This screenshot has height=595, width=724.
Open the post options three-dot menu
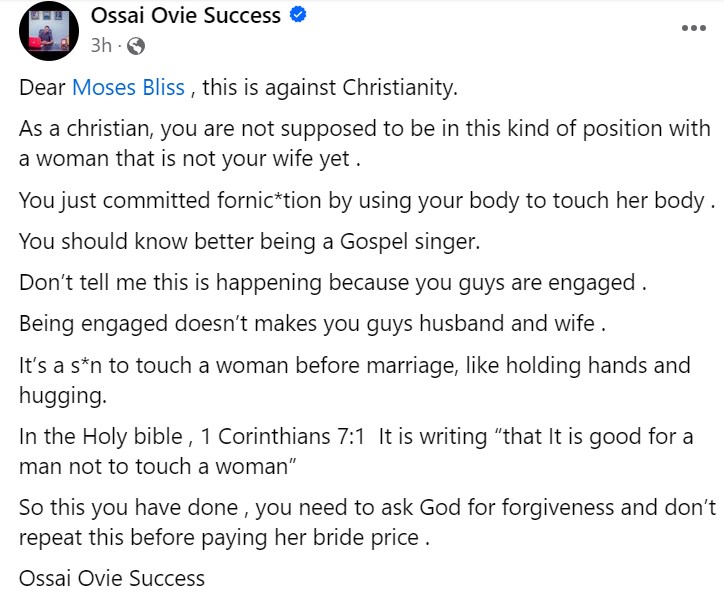[x=692, y=27]
